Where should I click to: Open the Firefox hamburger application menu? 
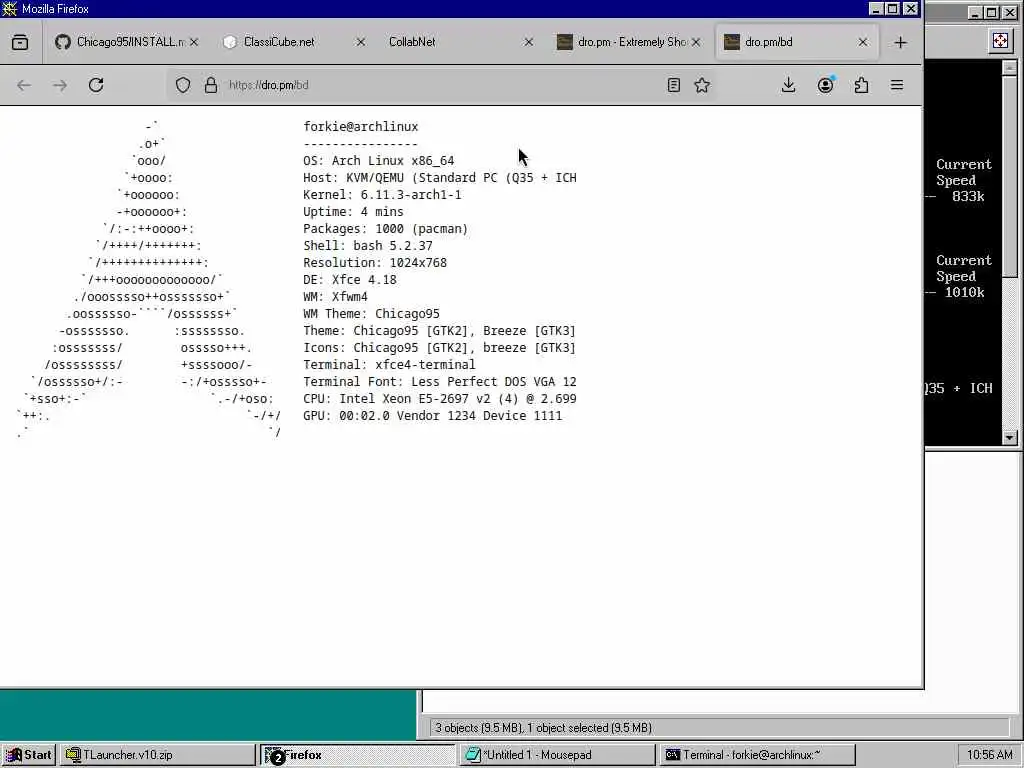click(897, 85)
